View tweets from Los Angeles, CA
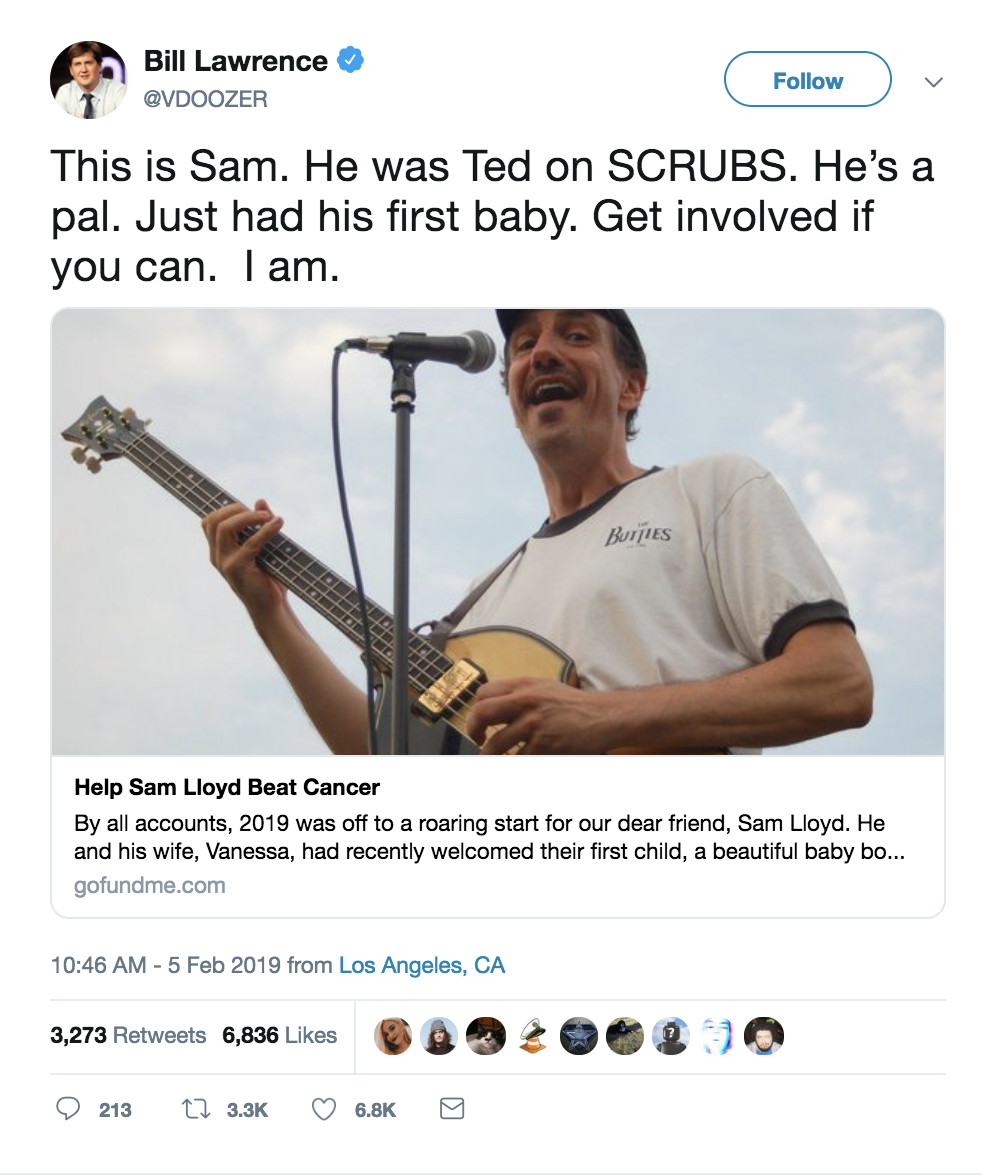This screenshot has width=982, height=1175. (x=422, y=965)
